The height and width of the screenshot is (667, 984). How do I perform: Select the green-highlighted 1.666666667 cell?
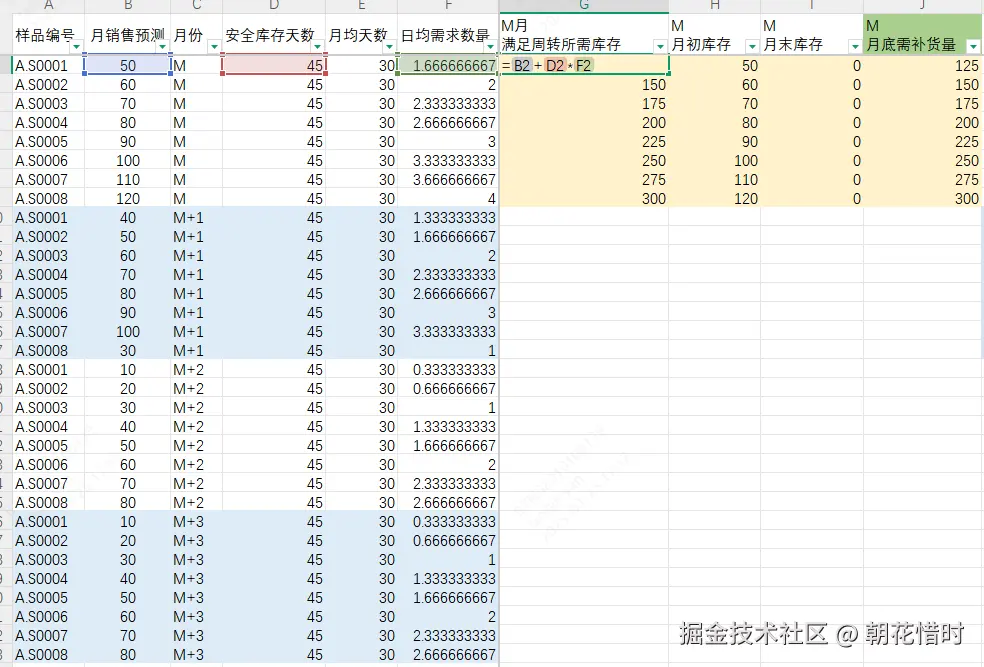(448, 65)
